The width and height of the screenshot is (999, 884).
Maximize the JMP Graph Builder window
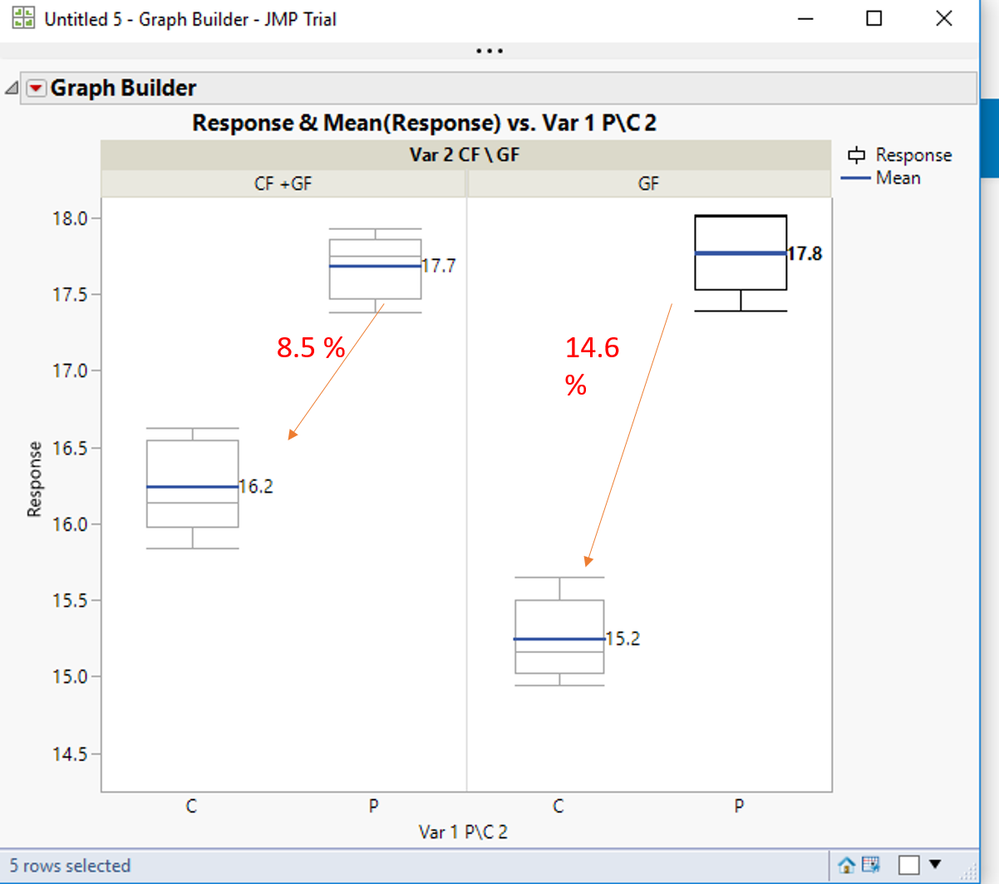[x=874, y=18]
